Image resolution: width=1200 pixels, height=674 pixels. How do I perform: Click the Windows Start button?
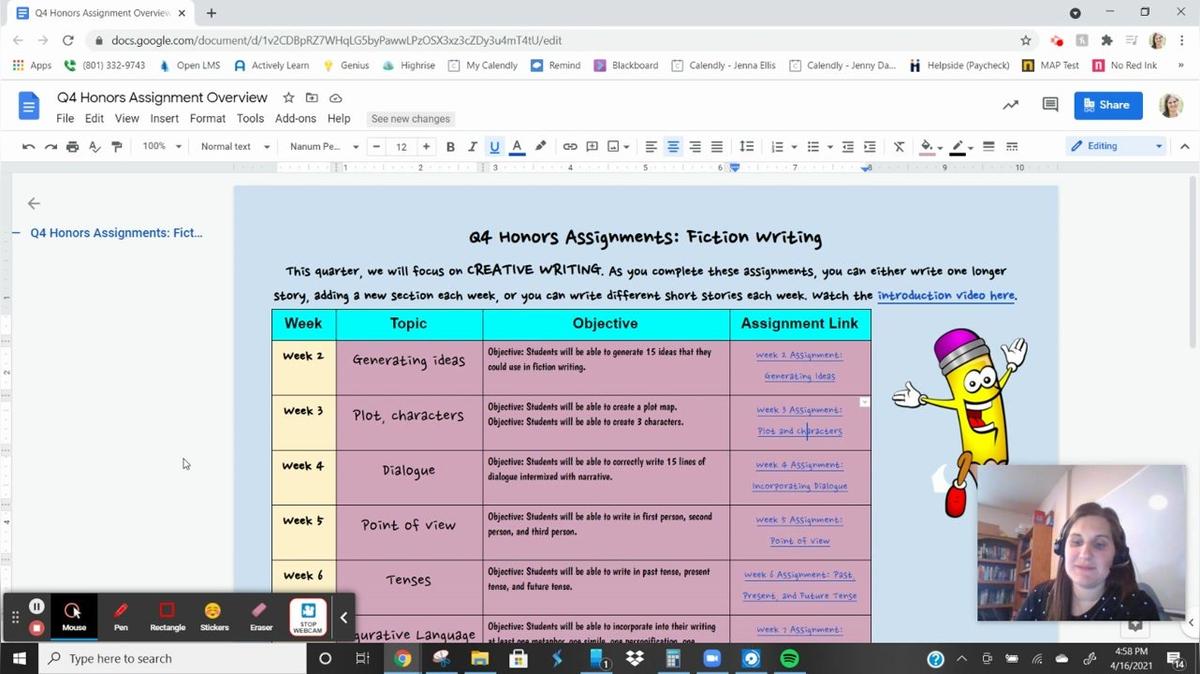(19, 659)
